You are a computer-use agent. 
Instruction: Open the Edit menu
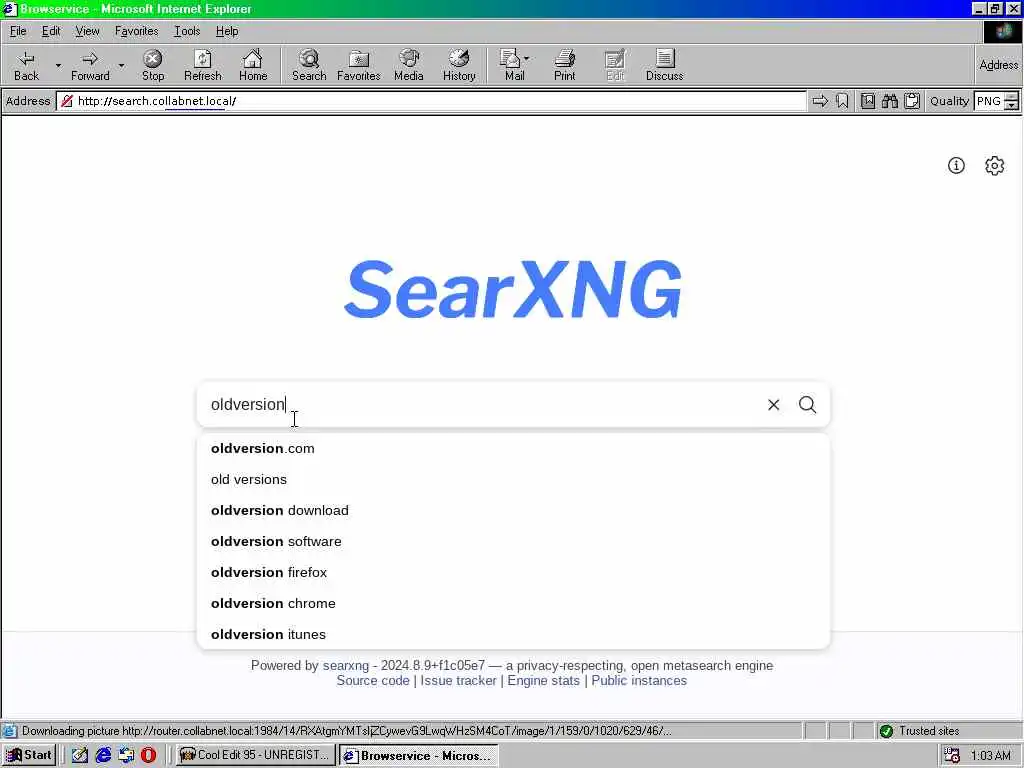coord(51,31)
